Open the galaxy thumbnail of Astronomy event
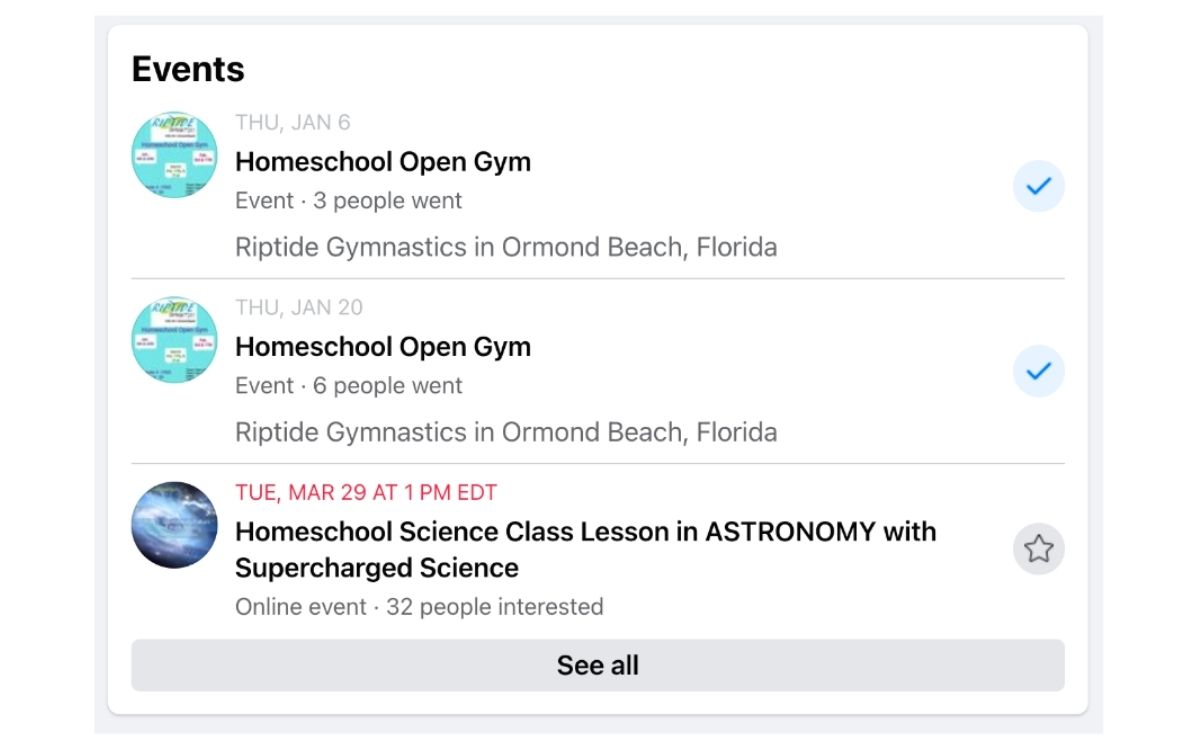Image resolution: width=1200 pixels, height=750 pixels. pyautogui.click(x=175, y=525)
